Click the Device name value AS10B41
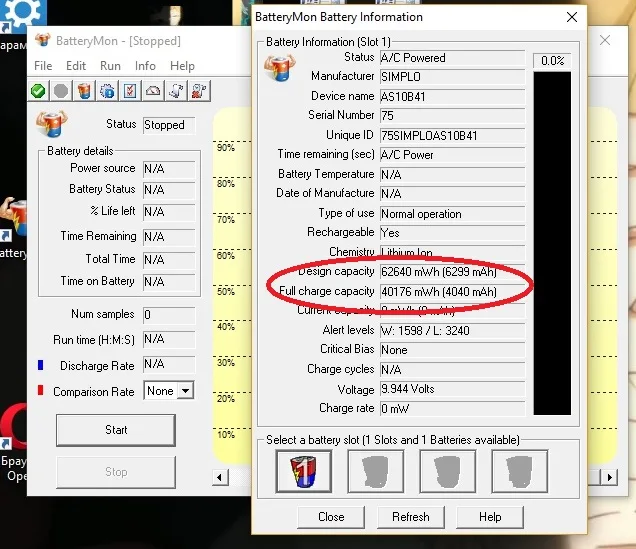 tap(452, 97)
